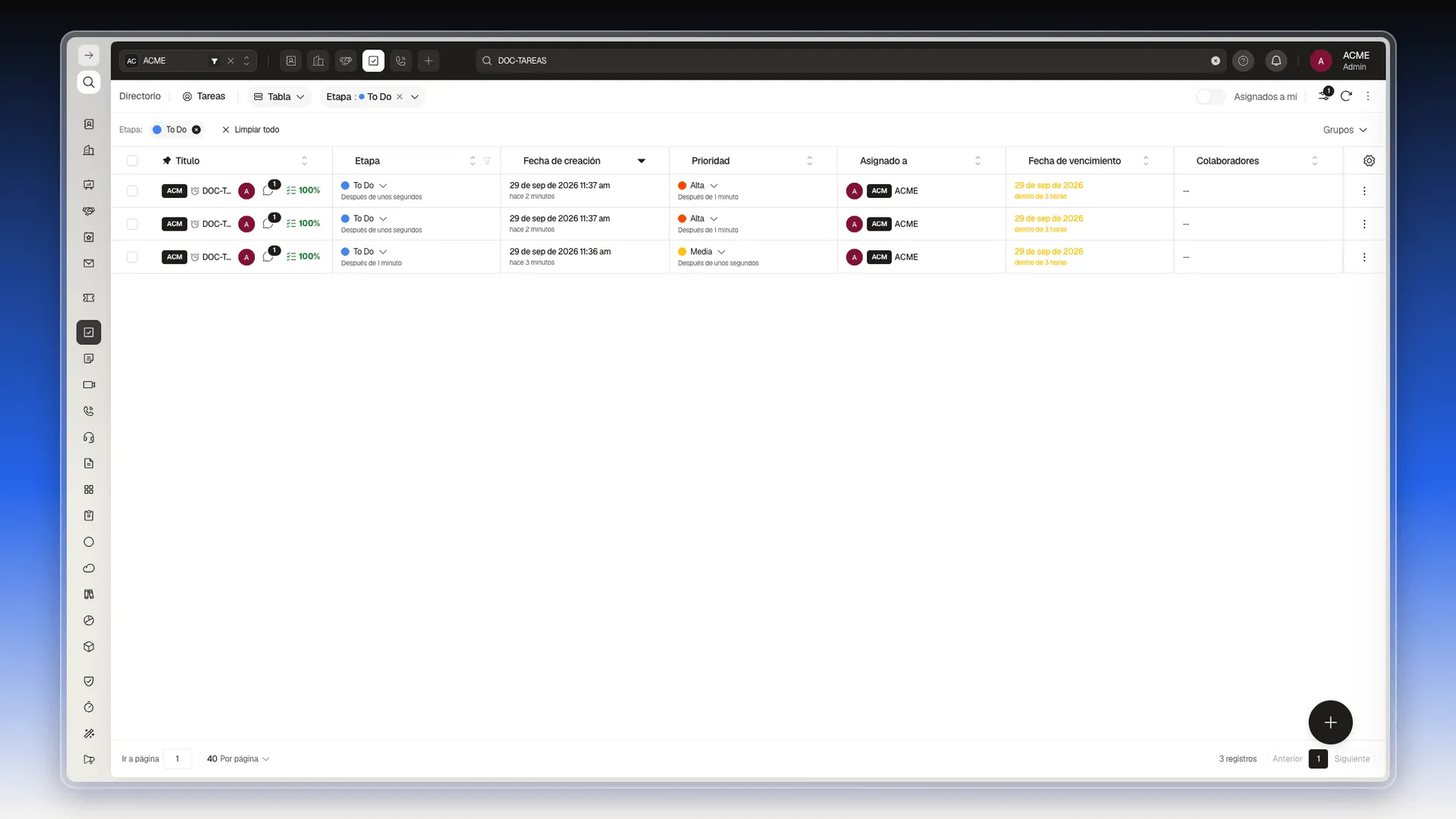The width and height of the screenshot is (1456, 819).
Task: Open the sidebar shield icon
Action: [x=89, y=681]
